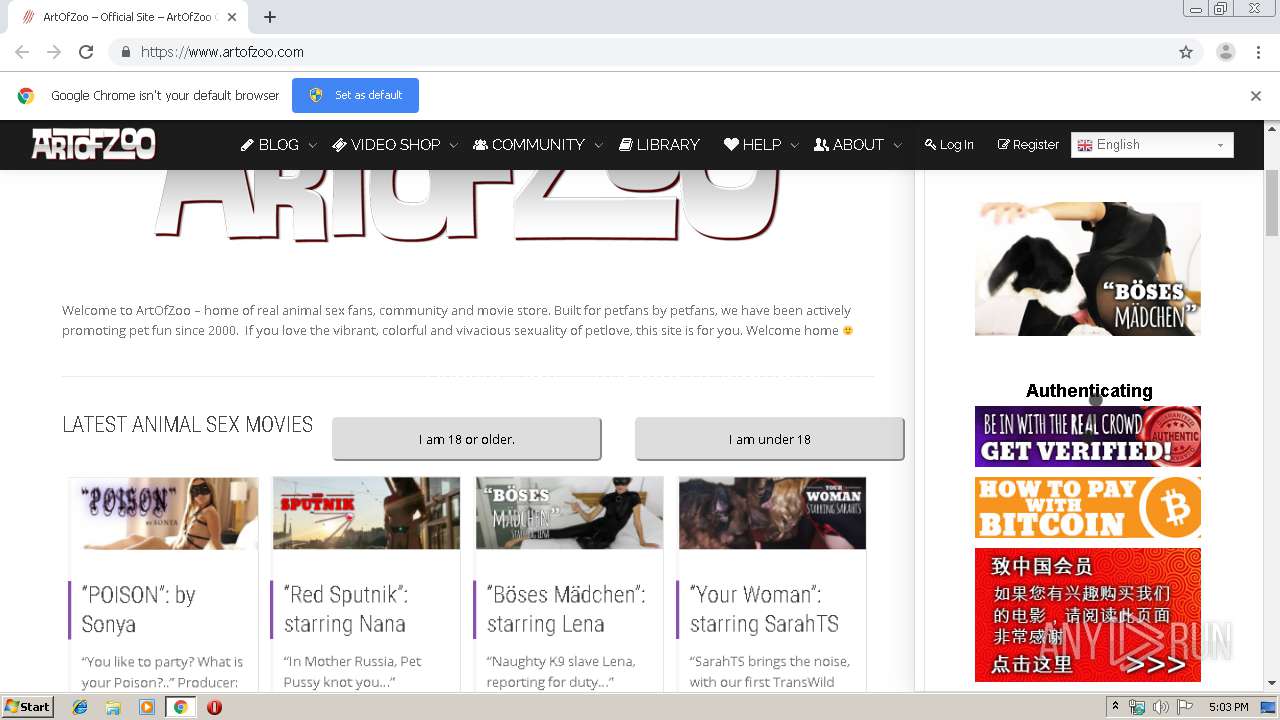Expand the HELP dropdown chevron

coord(794,146)
